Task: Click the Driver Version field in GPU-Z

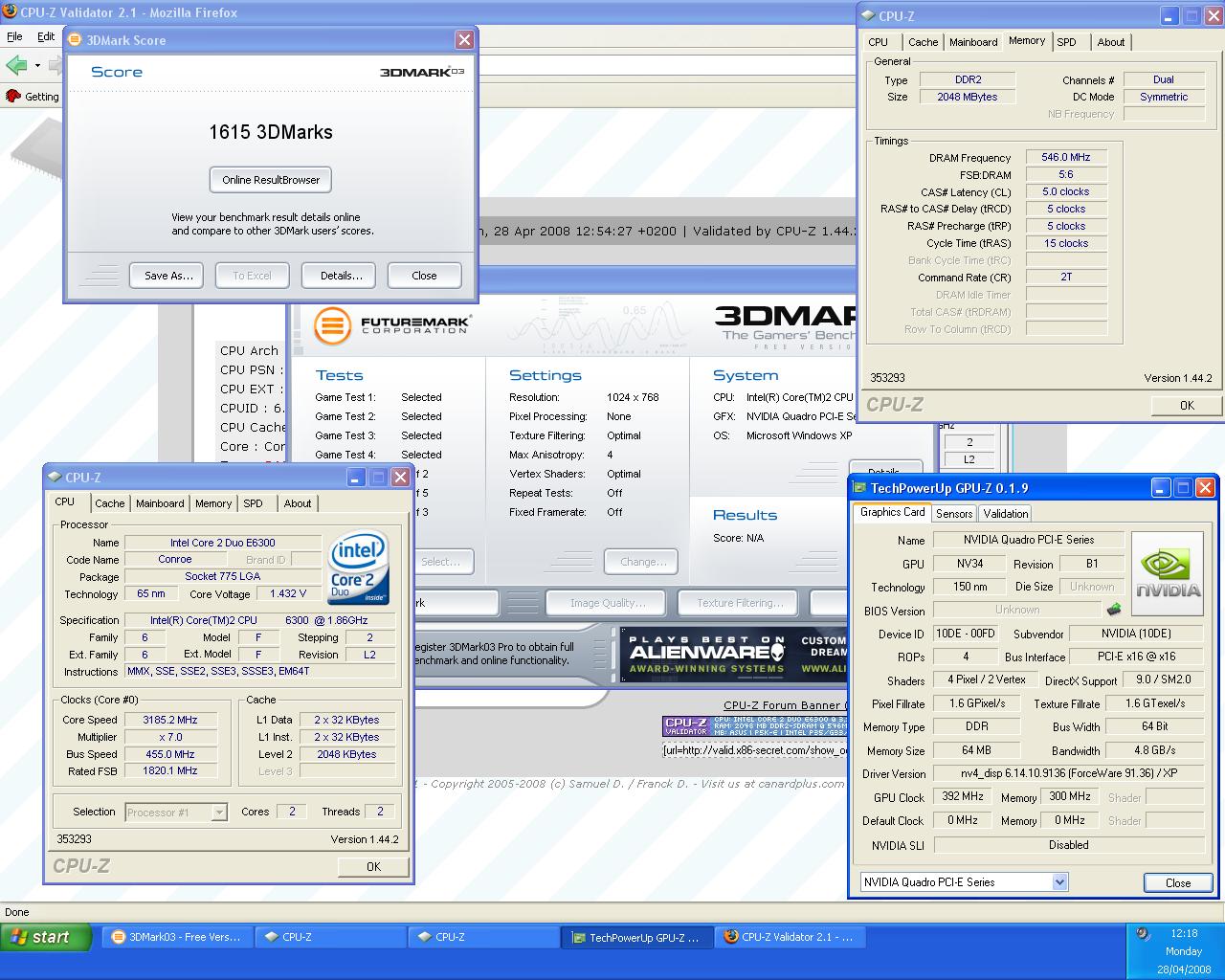Action: [1068, 773]
